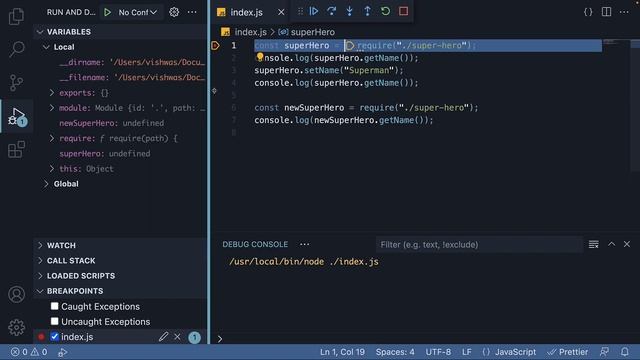Viewport: 640px width, 360px height.
Task: Click the lightbulb code action icon
Action: 260,56
